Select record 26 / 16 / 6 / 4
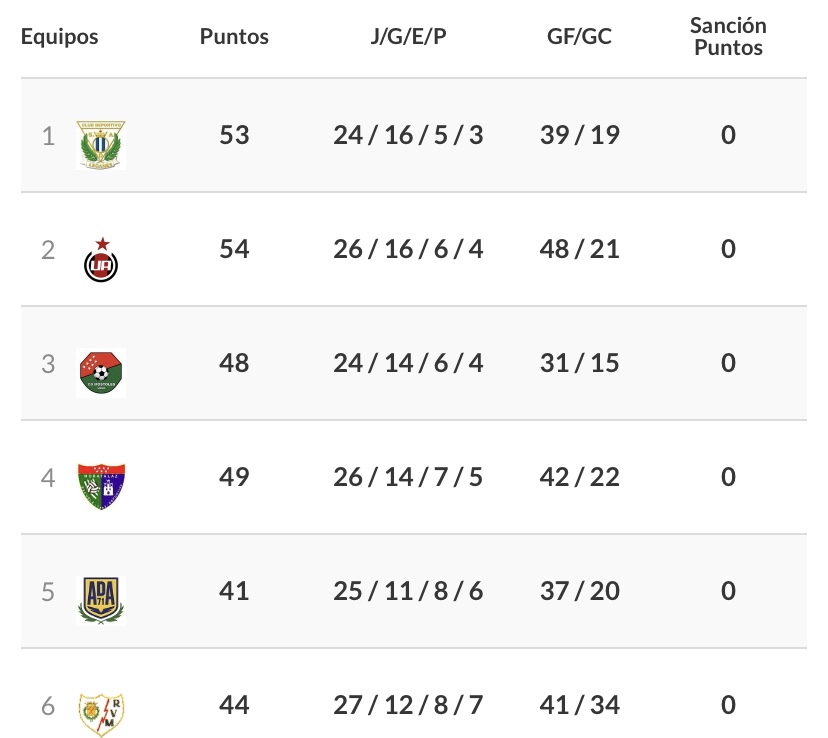828x738 pixels. [x=408, y=249]
